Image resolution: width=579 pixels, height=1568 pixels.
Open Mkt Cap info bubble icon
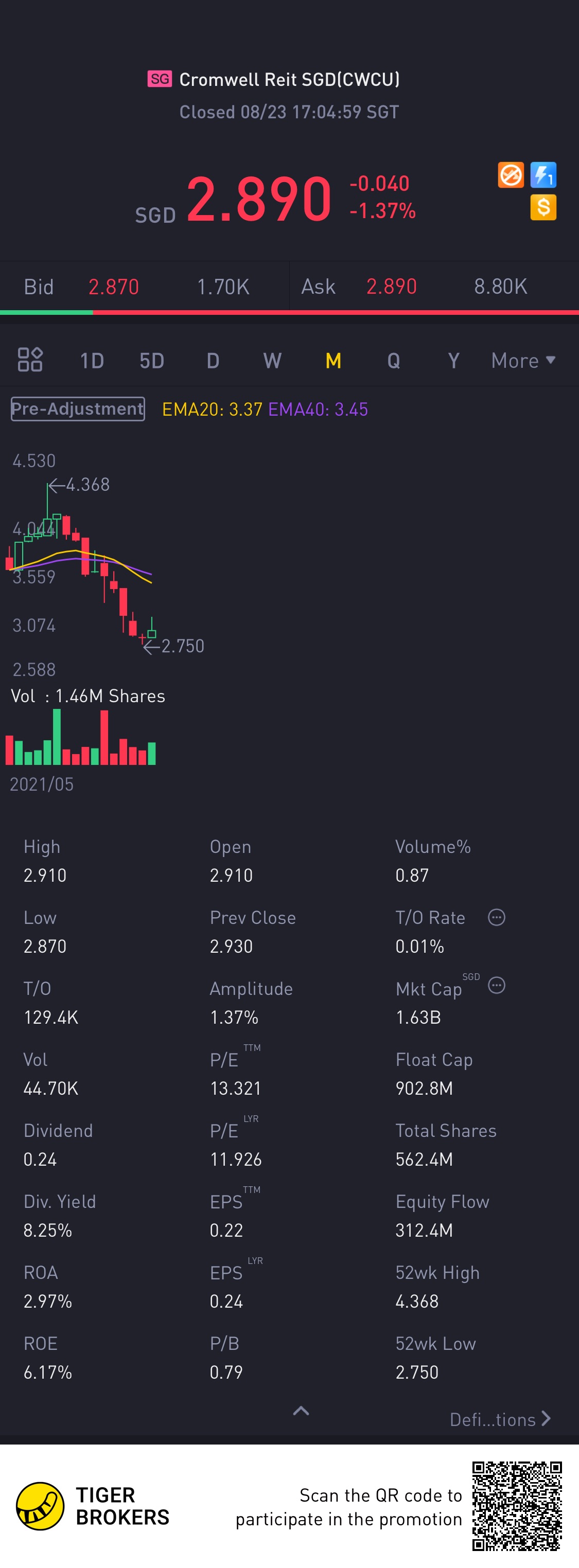click(x=496, y=986)
